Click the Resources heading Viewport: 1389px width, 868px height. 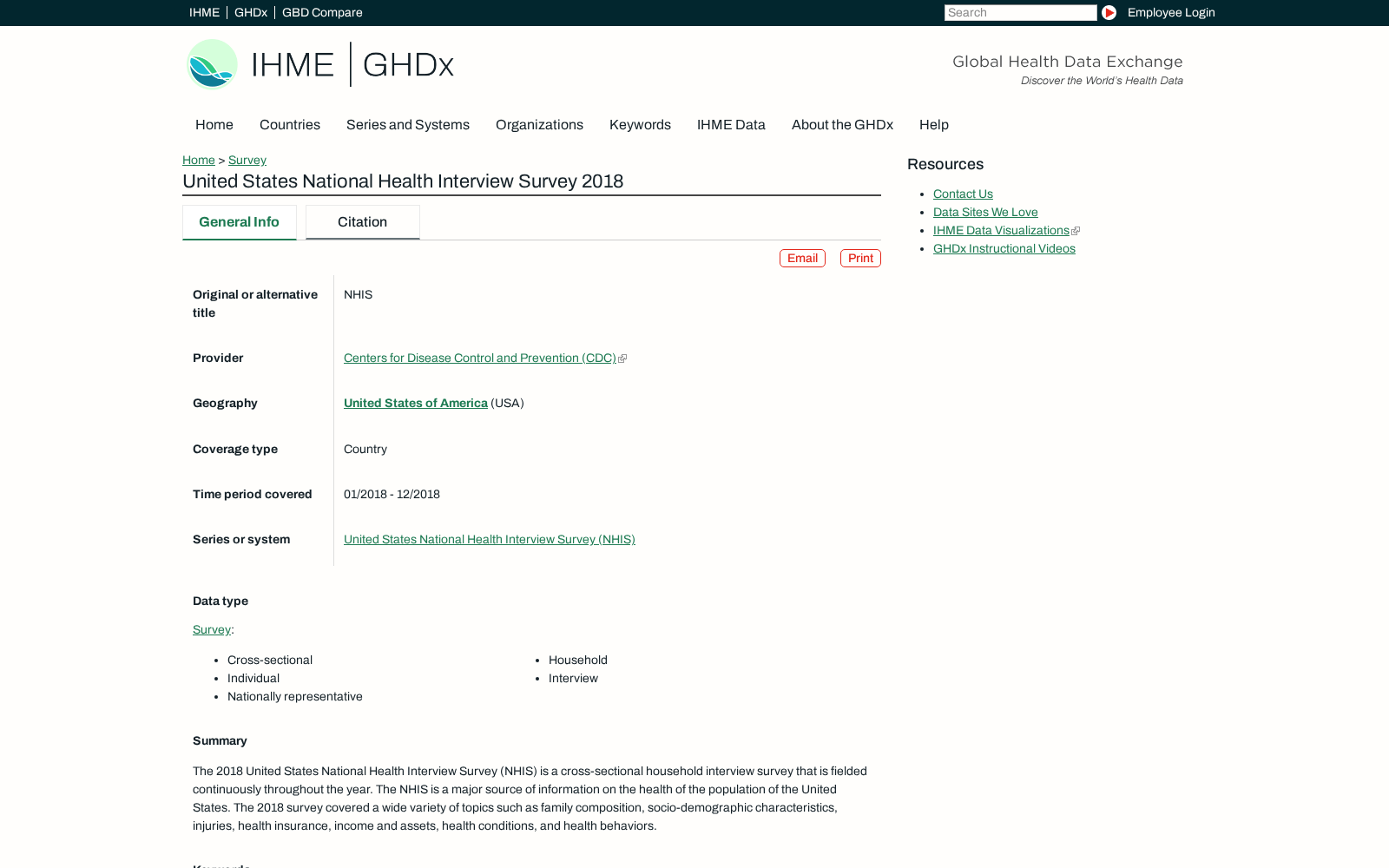pos(945,164)
